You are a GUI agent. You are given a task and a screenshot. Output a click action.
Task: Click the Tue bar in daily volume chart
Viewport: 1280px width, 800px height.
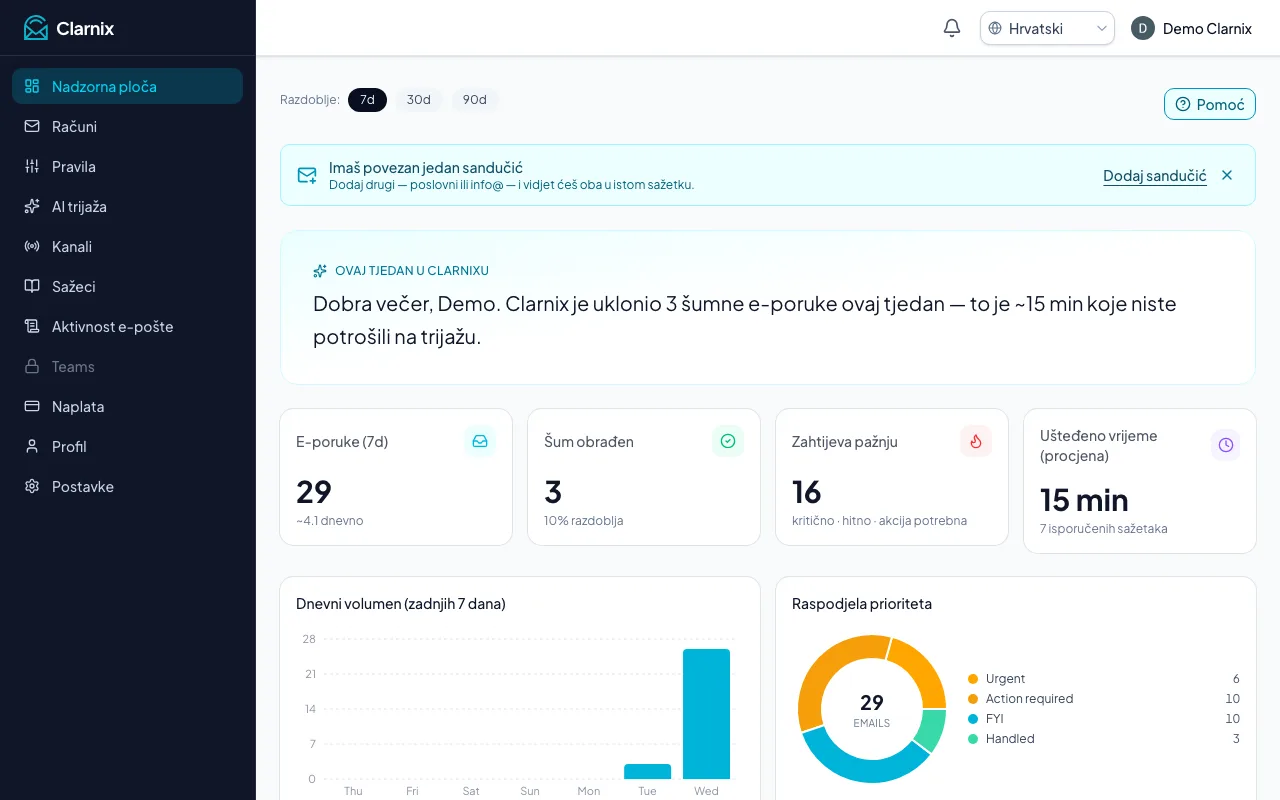coord(647,771)
